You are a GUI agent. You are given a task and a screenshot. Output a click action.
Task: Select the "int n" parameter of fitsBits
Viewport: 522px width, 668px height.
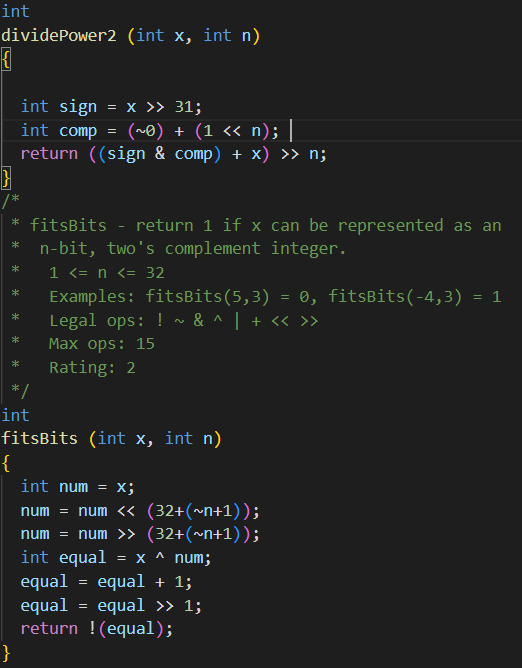[x=189, y=439]
